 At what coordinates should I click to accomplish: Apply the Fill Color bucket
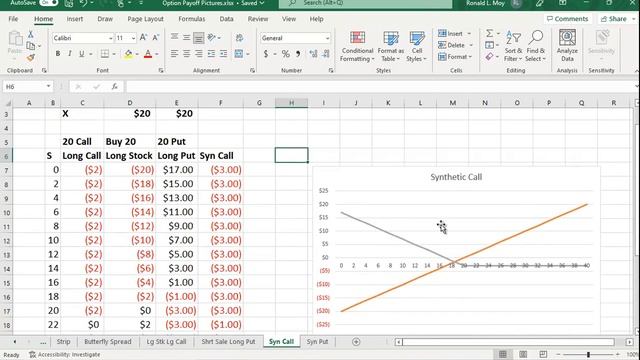coord(128,54)
